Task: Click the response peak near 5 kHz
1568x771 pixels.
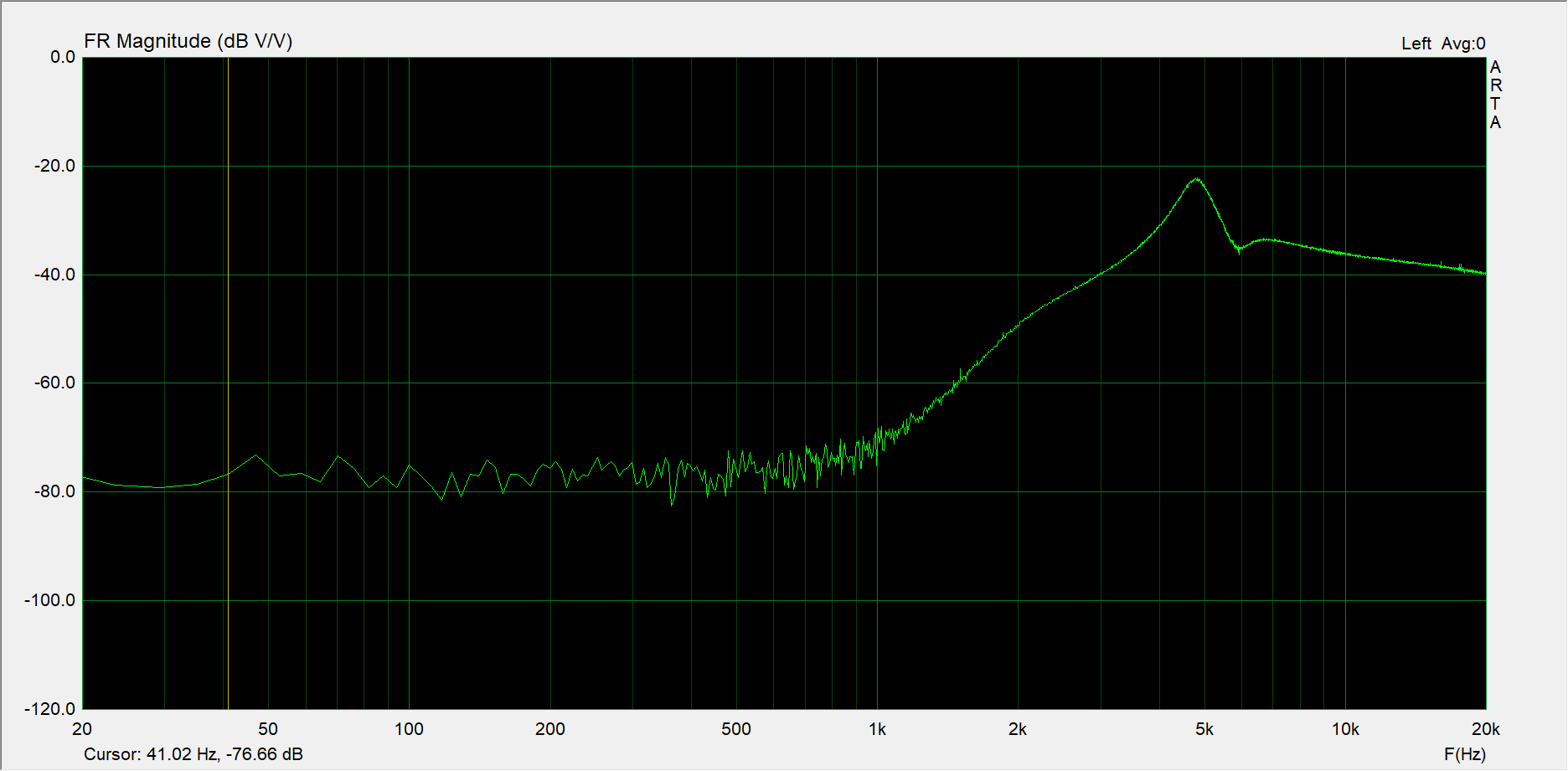Action: (x=1198, y=179)
